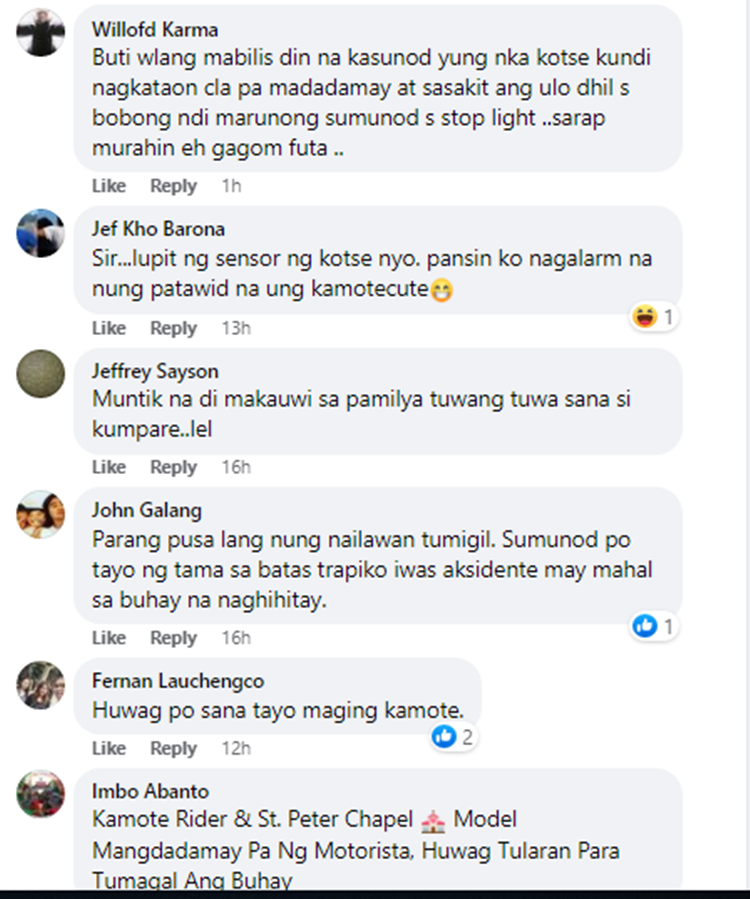Open Jef Kho Barona's avatar
Screen dimensions: 750x899
click(x=40, y=233)
